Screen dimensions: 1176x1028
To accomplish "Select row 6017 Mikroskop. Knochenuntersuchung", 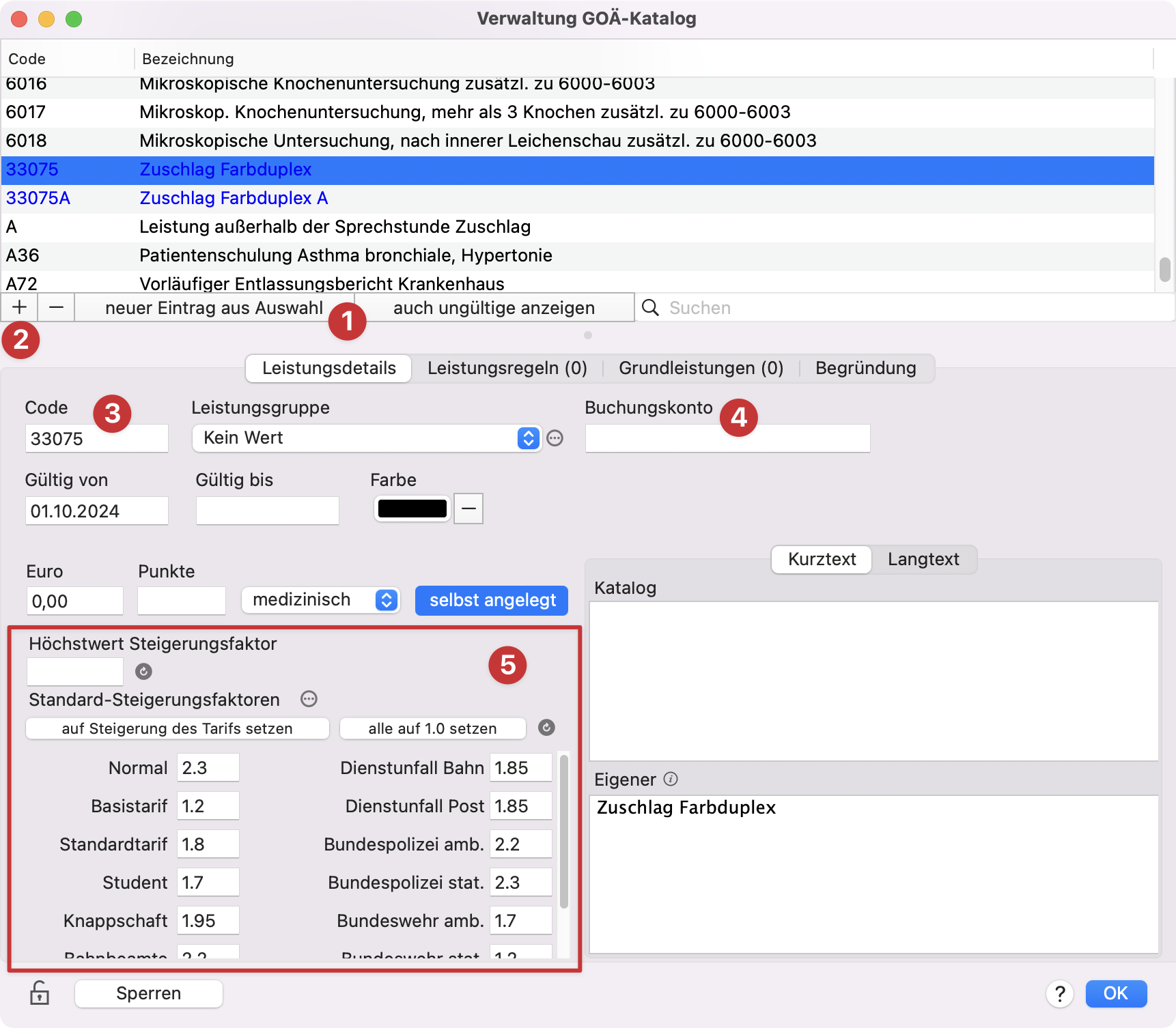I will click(578, 112).
